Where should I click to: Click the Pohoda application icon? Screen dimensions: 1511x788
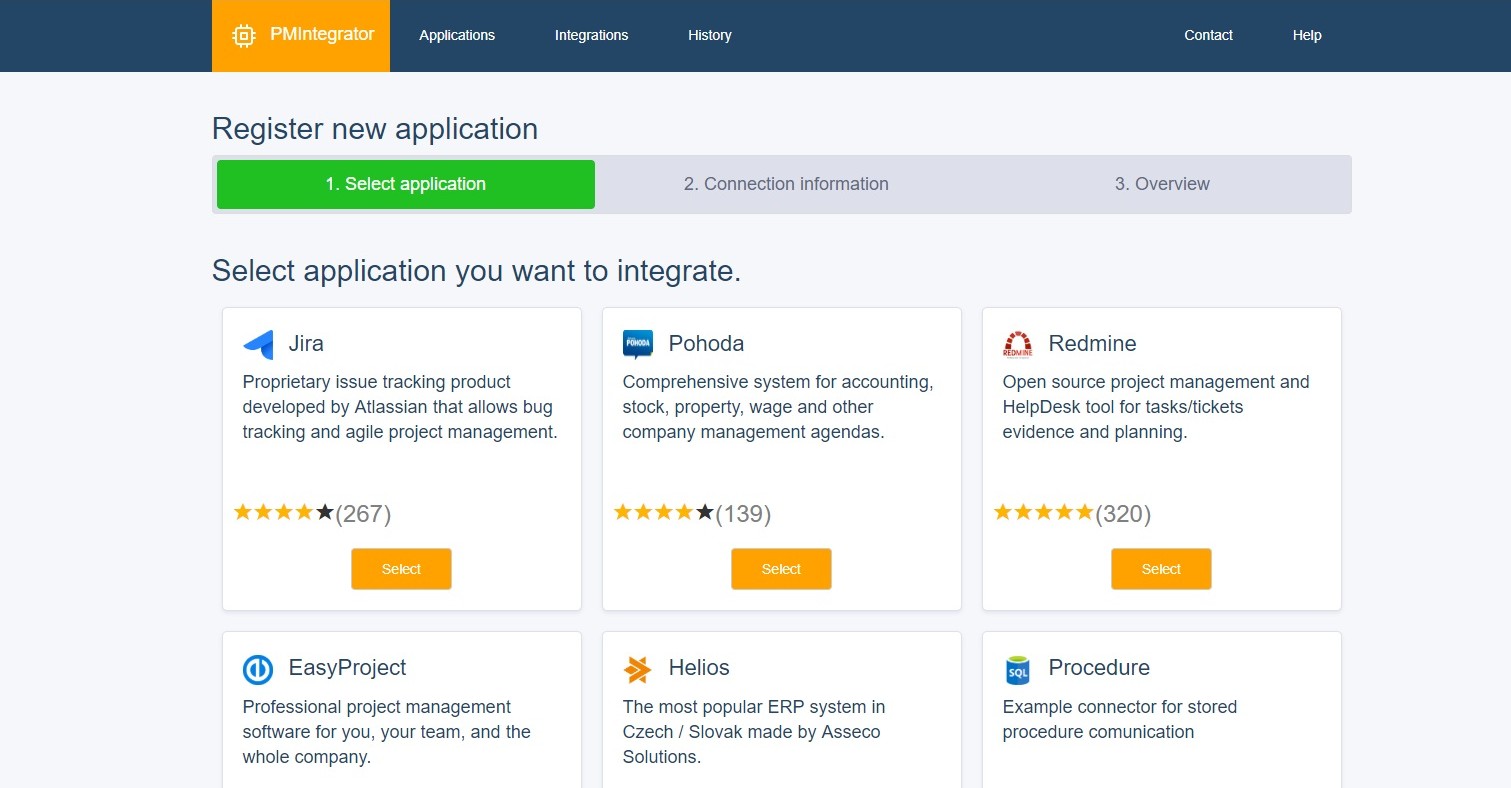(x=637, y=343)
